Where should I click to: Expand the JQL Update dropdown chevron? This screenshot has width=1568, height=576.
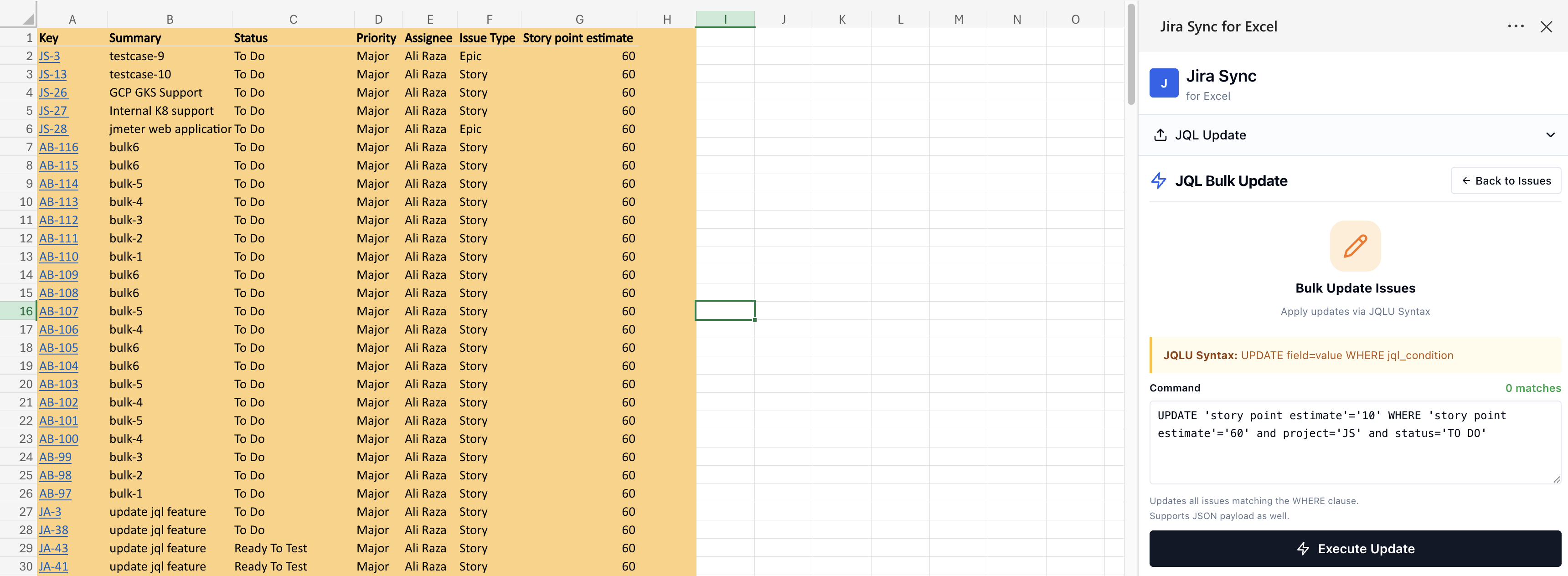pos(1550,135)
